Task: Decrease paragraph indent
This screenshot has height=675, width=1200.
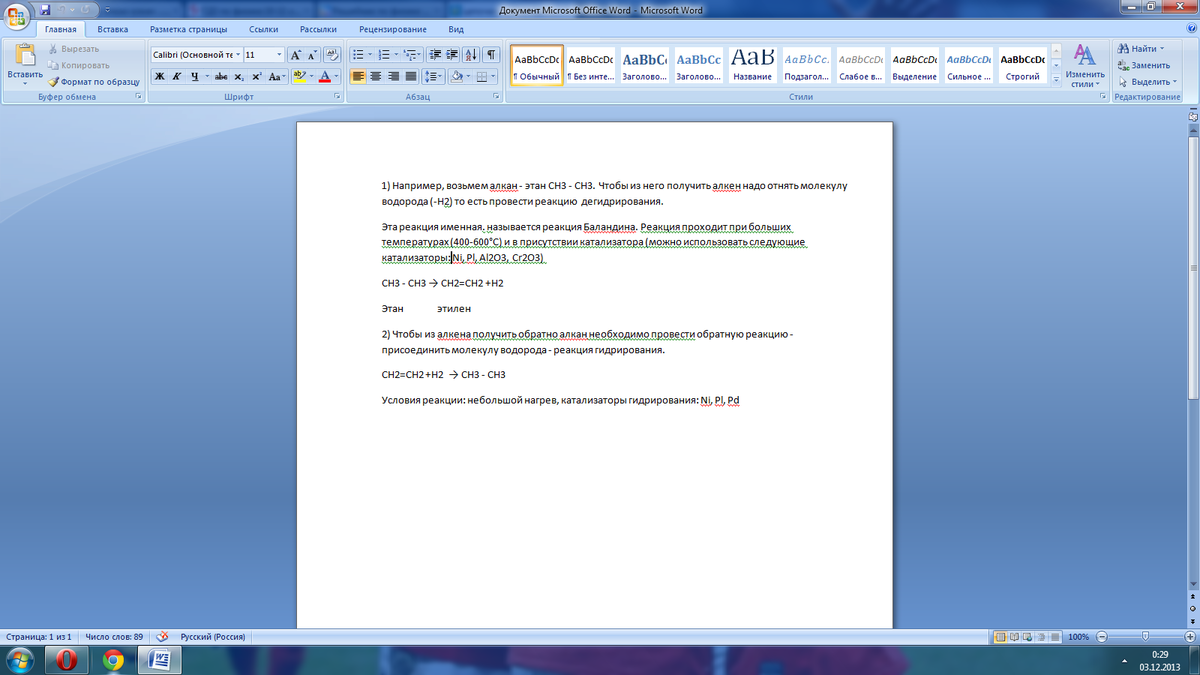Action: coord(435,55)
